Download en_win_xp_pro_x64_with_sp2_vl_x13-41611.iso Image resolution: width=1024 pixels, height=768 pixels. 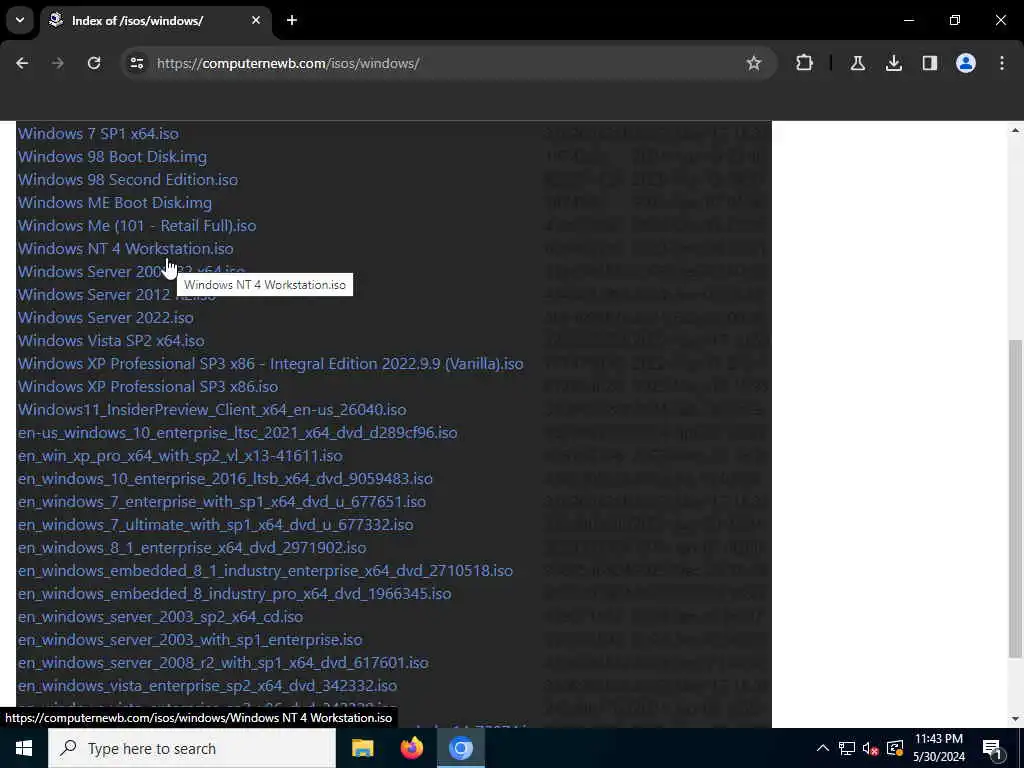click(x=180, y=455)
